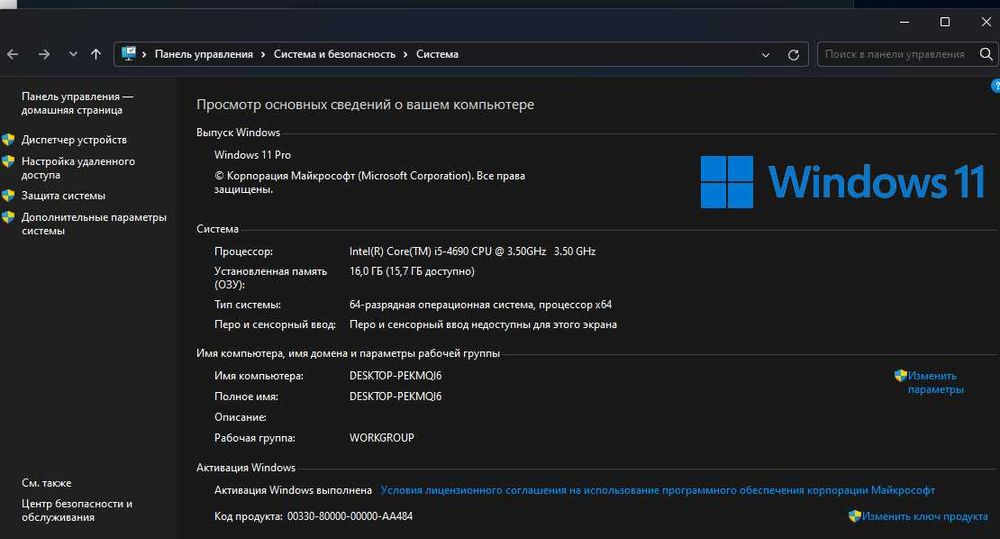This screenshot has width=1000, height=539.
Task: Go up one level with Up arrow
Action: click(96, 55)
